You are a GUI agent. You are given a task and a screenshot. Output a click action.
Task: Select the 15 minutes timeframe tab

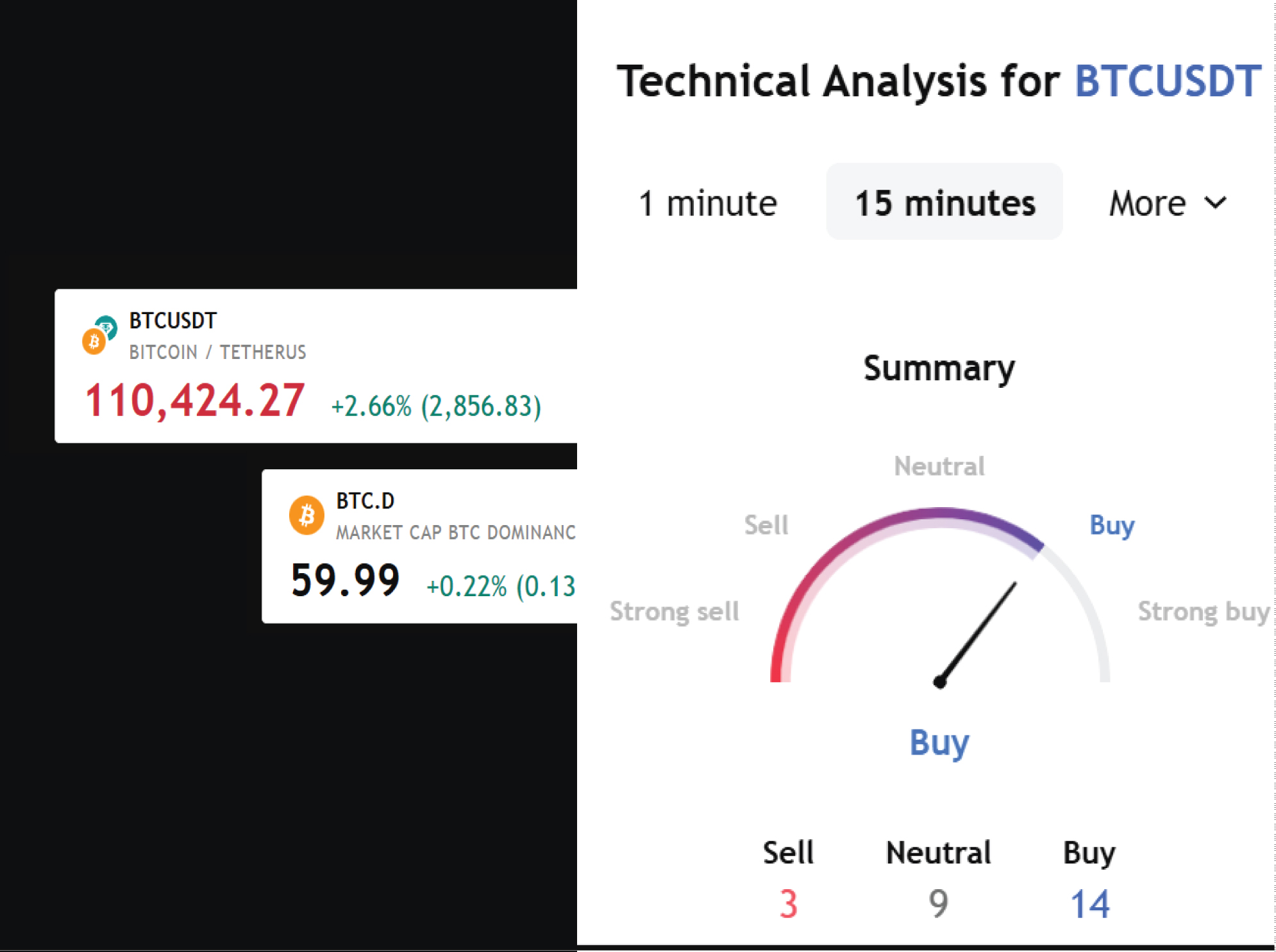tap(944, 203)
